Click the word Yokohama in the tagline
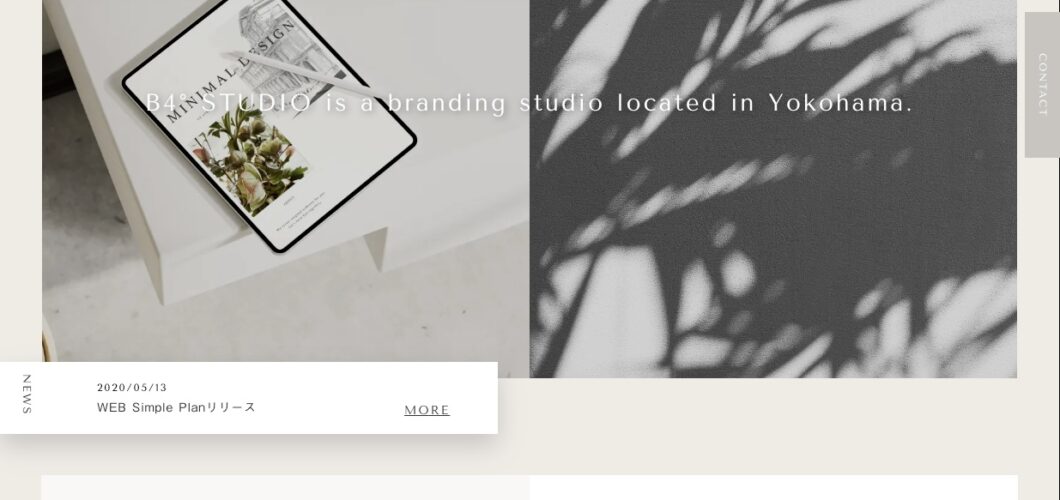The width and height of the screenshot is (1060, 500). point(840,103)
